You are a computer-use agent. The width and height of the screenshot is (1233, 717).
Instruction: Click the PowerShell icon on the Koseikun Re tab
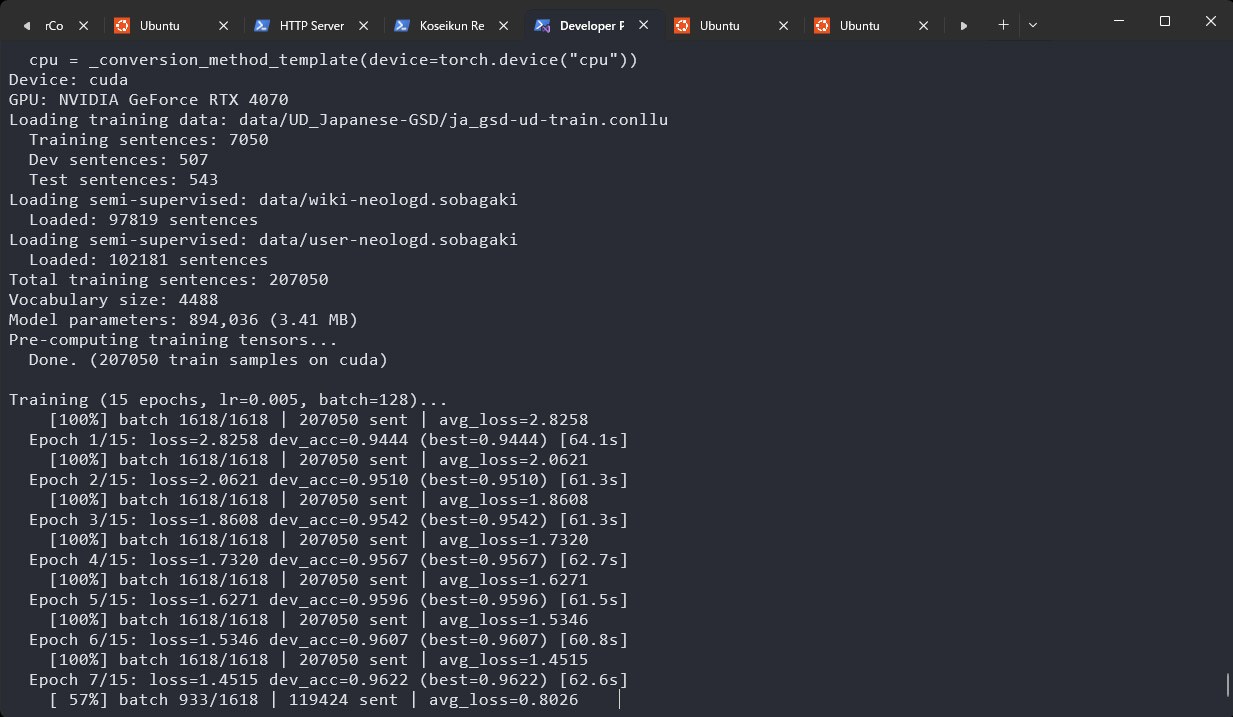click(x=402, y=25)
